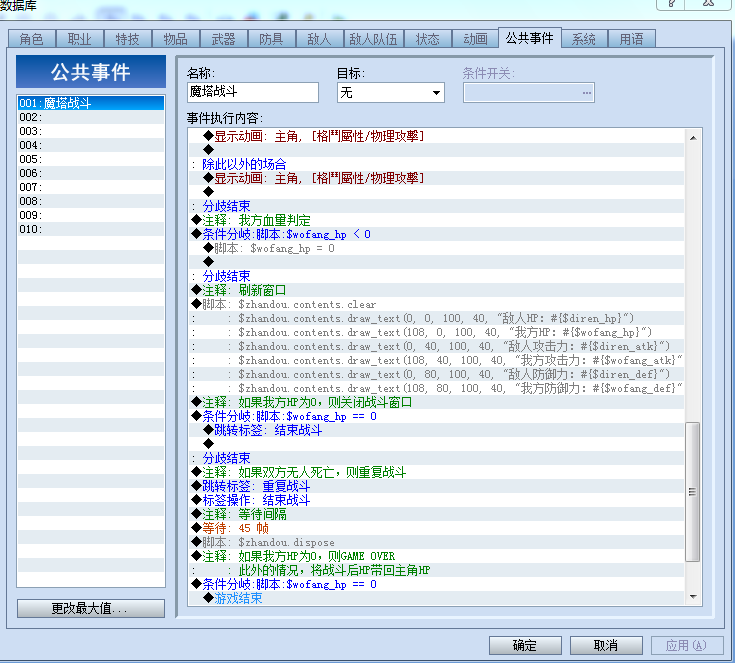Select the draw_text 敌人攻击力 script line
The width and height of the screenshot is (735, 663).
pos(436,347)
